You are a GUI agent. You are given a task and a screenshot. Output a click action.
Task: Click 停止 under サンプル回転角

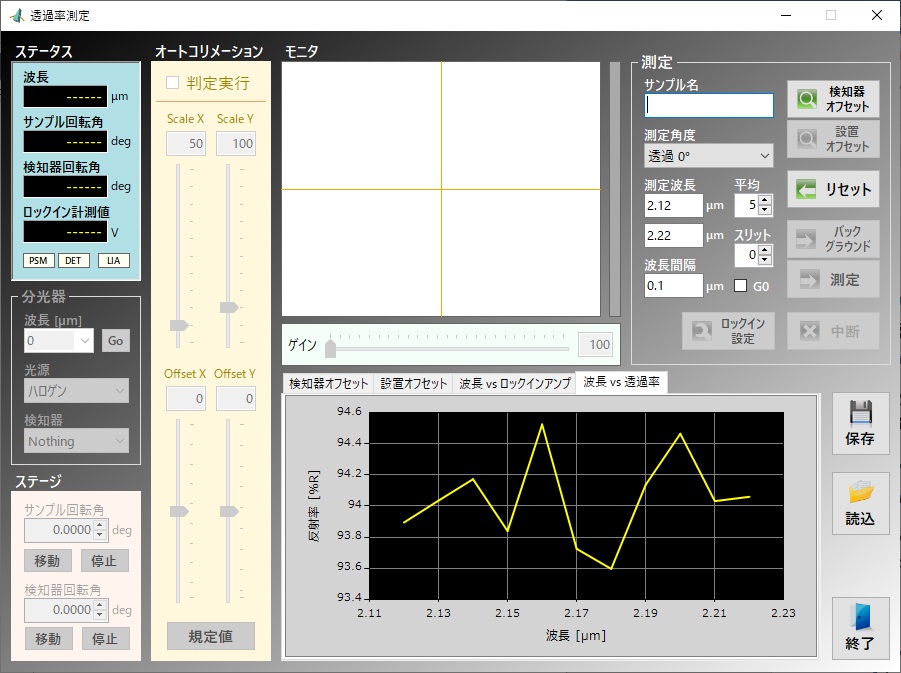(x=105, y=560)
